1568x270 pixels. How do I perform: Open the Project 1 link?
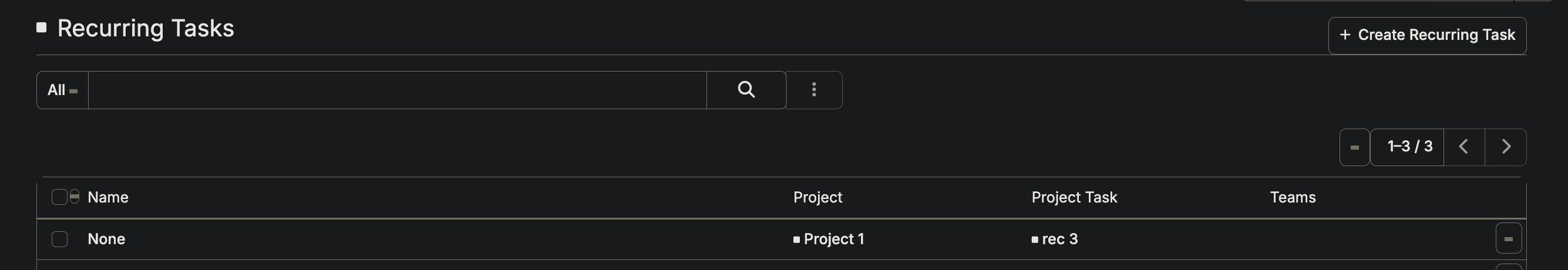[833, 239]
